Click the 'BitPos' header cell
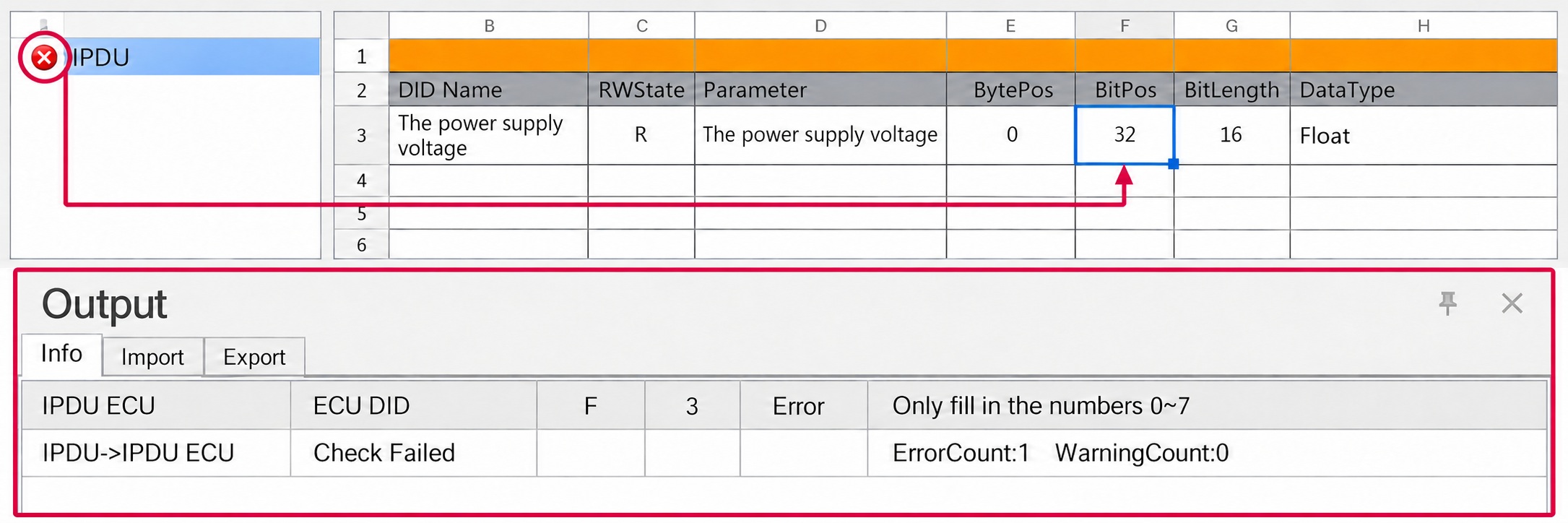The width and height of the screenshot is (1568, 523). [x=1125, y=90]
